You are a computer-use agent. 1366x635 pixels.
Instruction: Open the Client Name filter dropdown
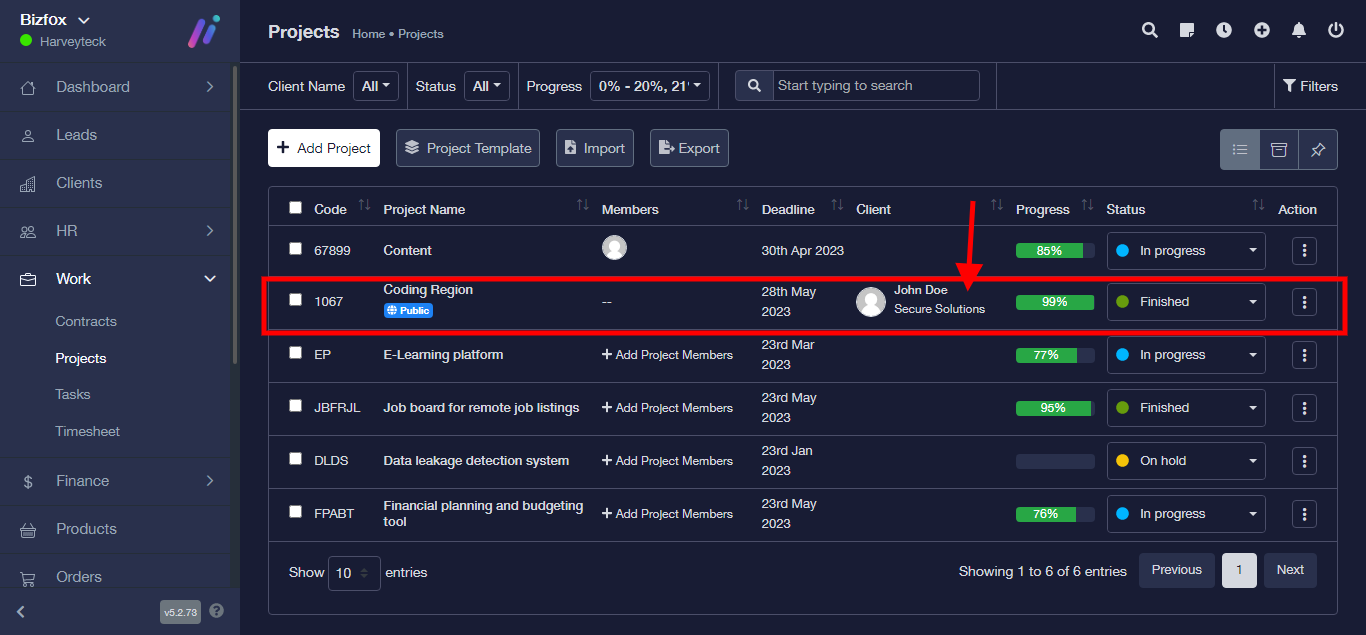[x=376, y=87]
